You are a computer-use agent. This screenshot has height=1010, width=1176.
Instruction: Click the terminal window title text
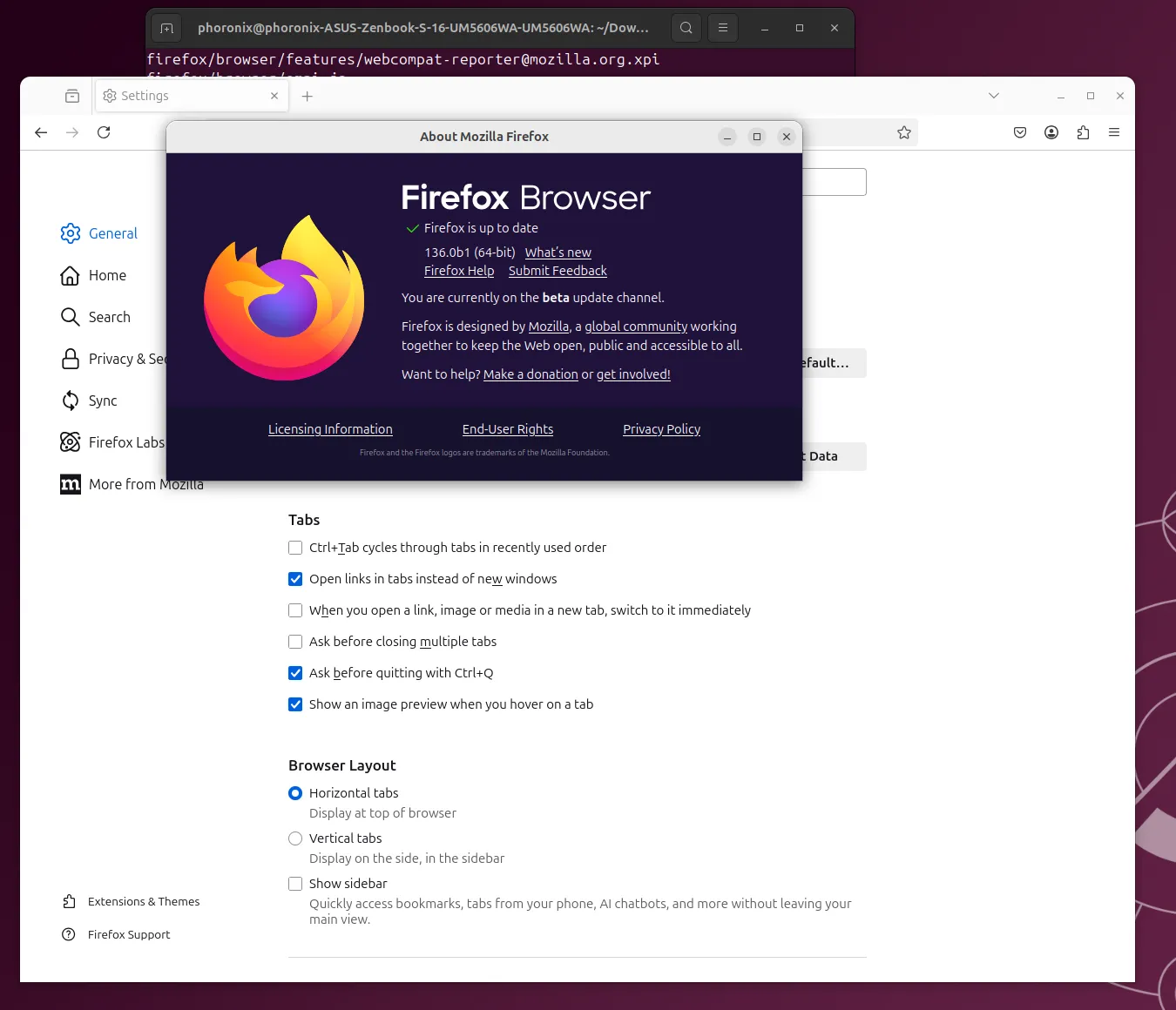(423, 28)
